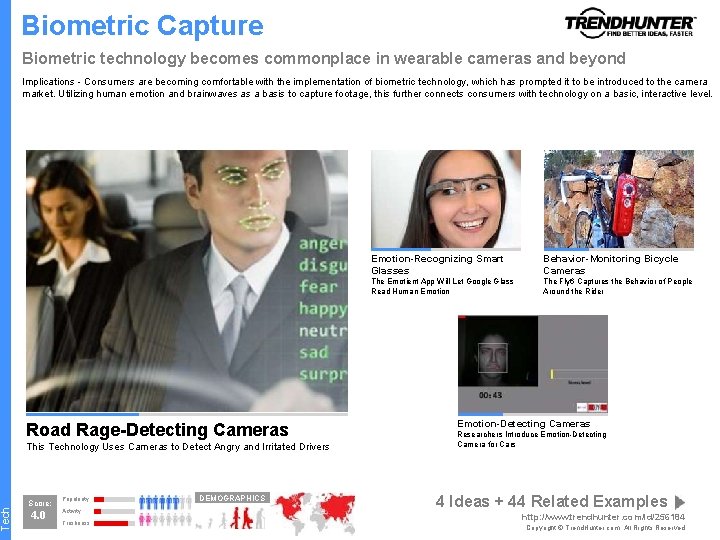Click the Copyright TrendHunter.com notice
Screen dimensions: 720x540
point(606,528)
